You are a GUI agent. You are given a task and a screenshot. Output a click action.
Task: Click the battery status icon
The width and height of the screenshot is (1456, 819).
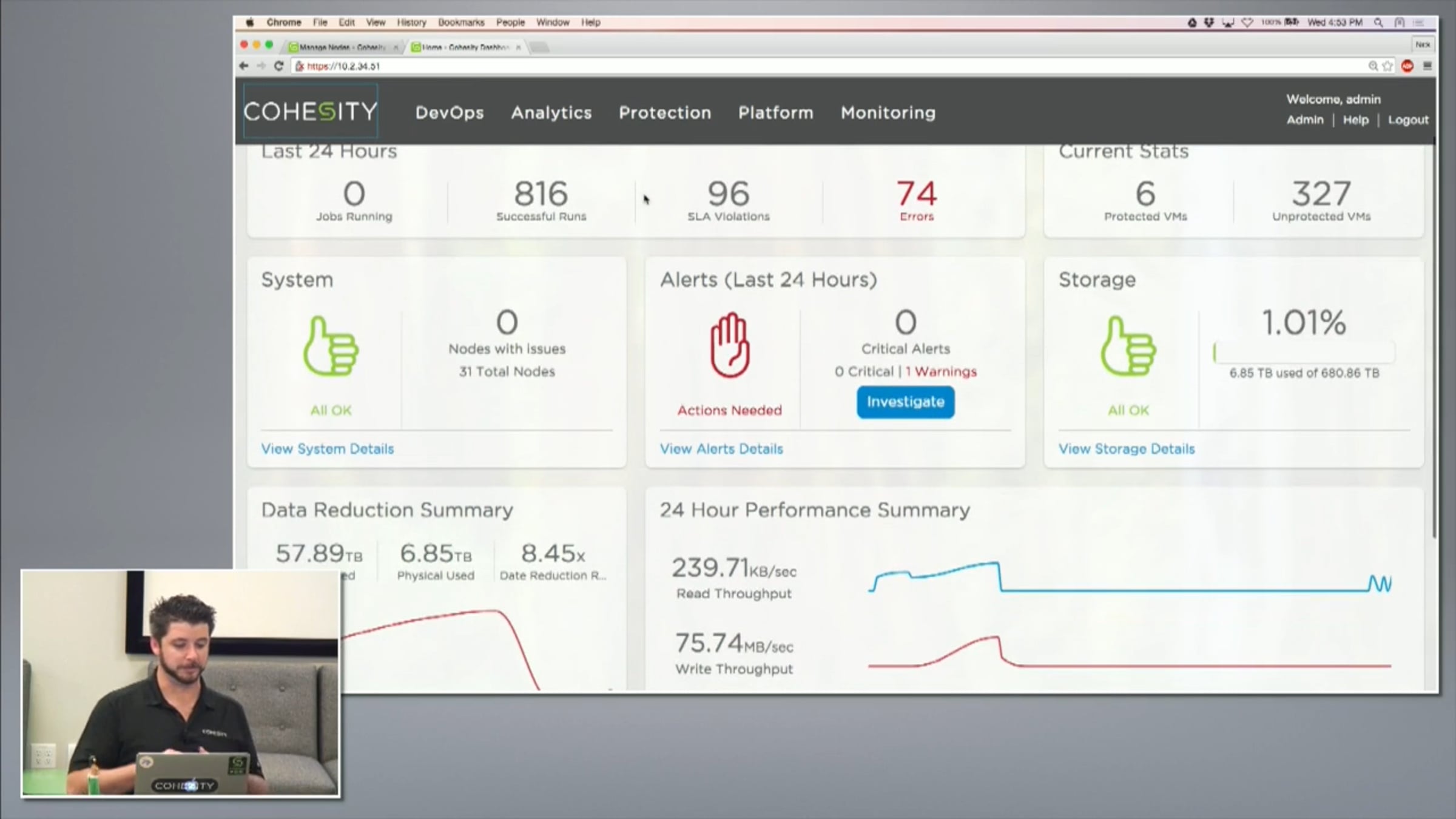pos(1292,22)
